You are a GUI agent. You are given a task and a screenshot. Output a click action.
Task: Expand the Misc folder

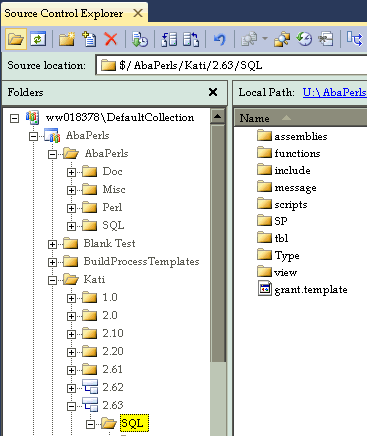(71, 190)
